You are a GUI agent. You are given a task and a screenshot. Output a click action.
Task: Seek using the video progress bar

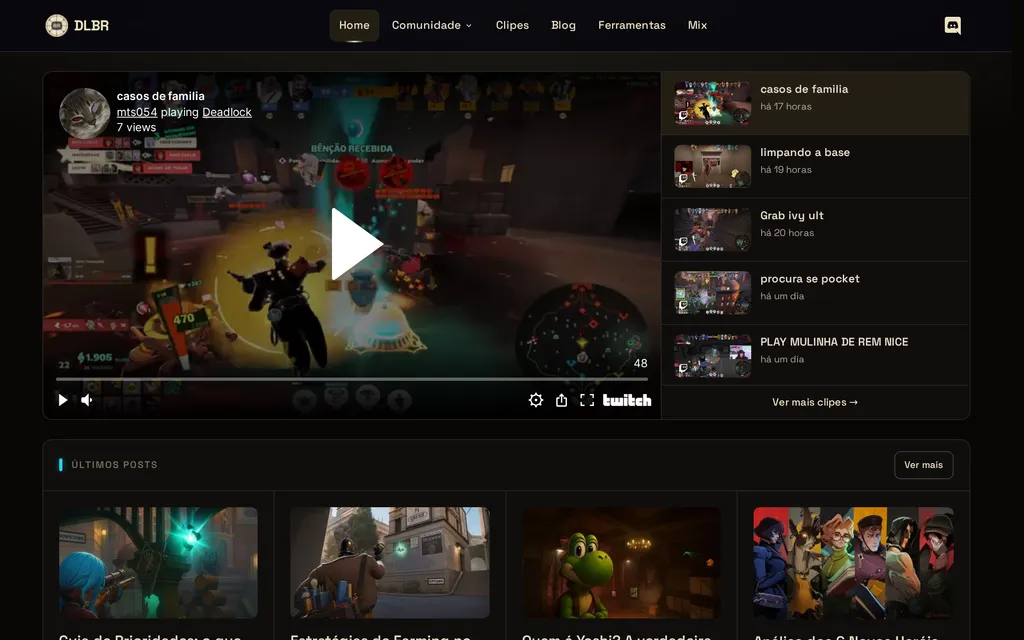click(x=351, y=379)
